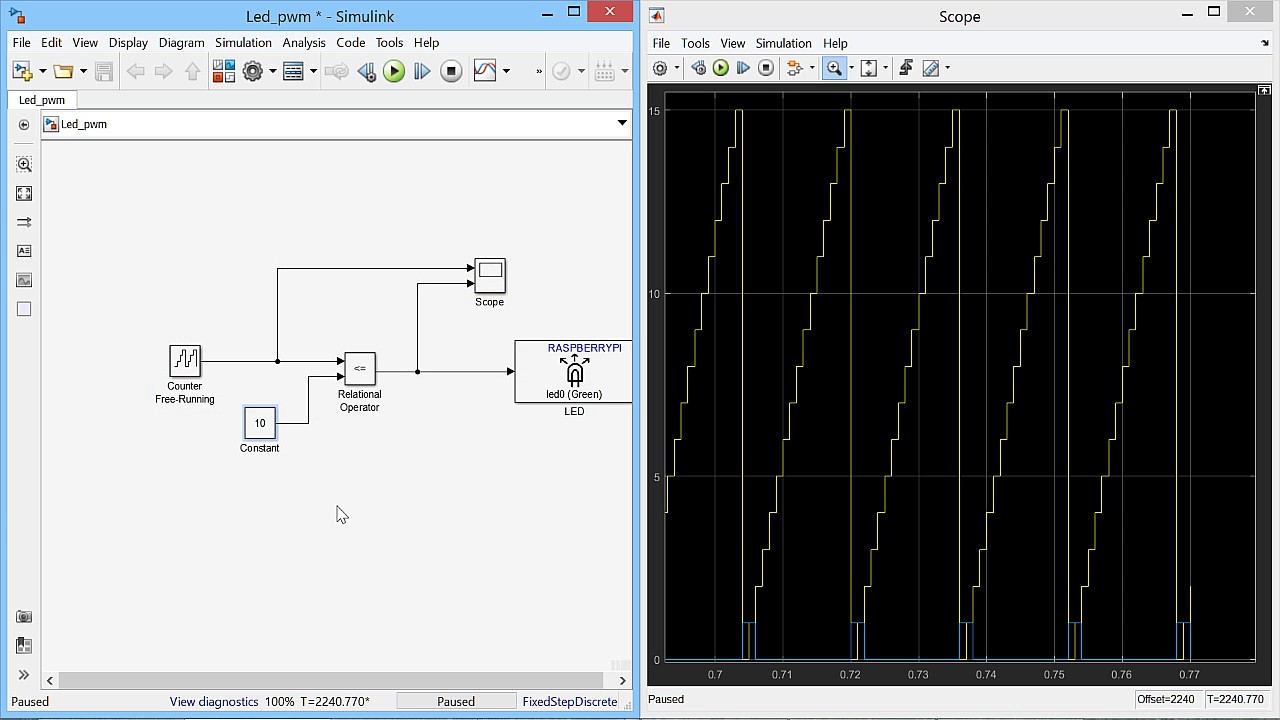Click Scale Axes Limits icon in Scope
The image size is (1280, 720).
coord(868,68)
